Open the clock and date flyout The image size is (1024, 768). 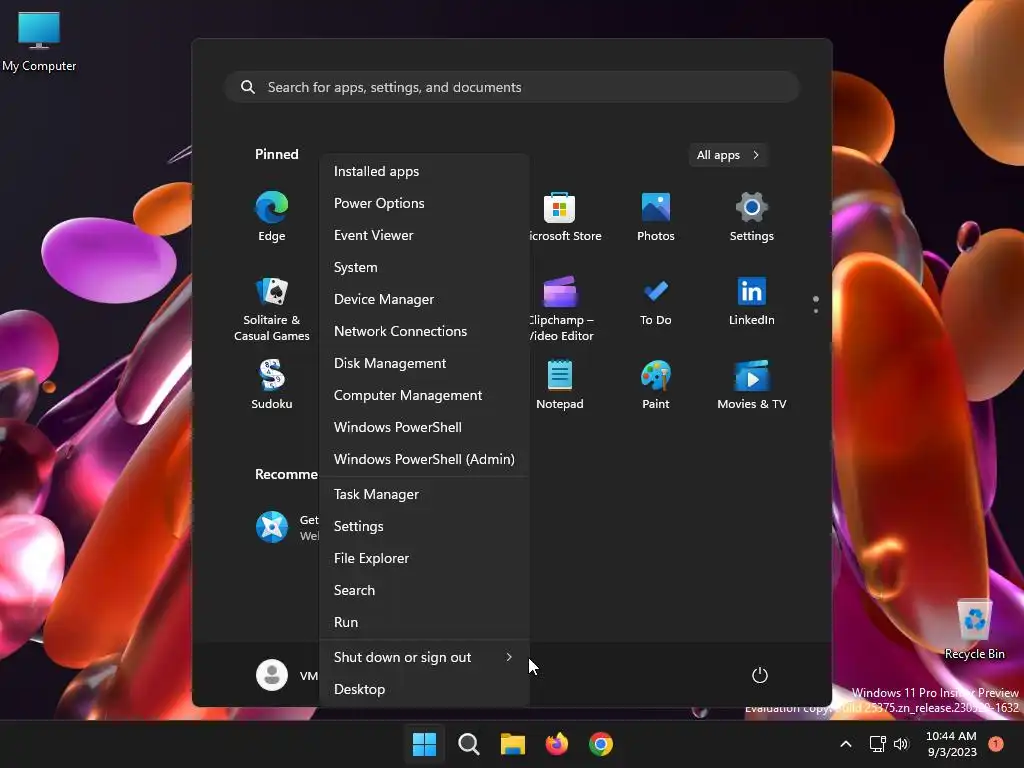952,744
